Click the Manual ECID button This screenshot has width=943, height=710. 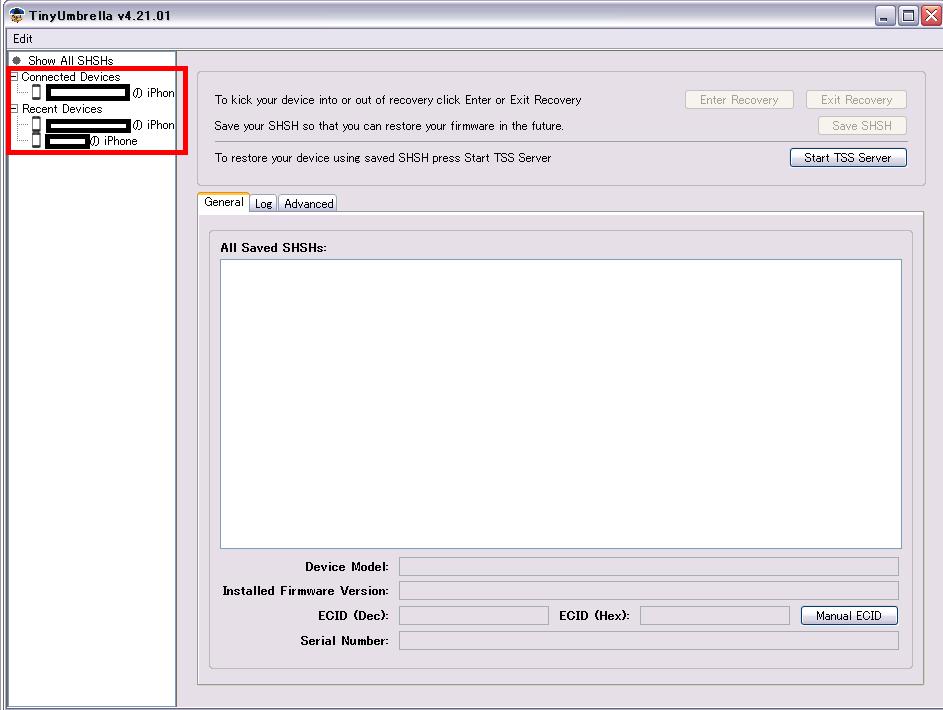point(849,616)
